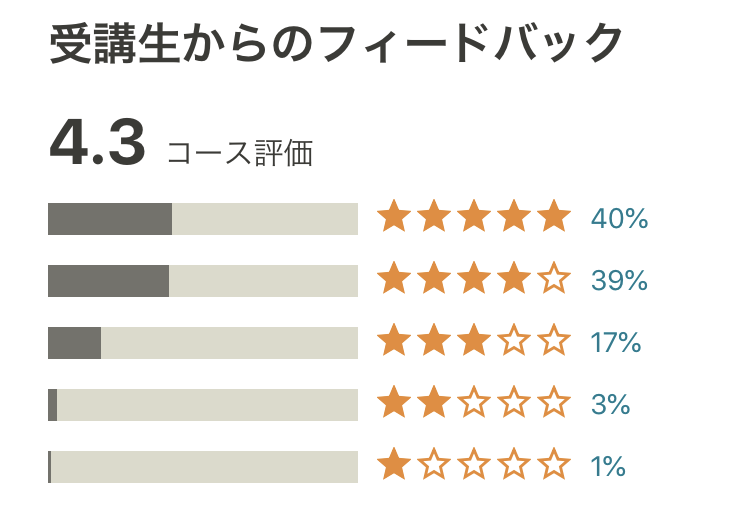Click the 40% rating bar
736x518 pixels.
point(203,218)
